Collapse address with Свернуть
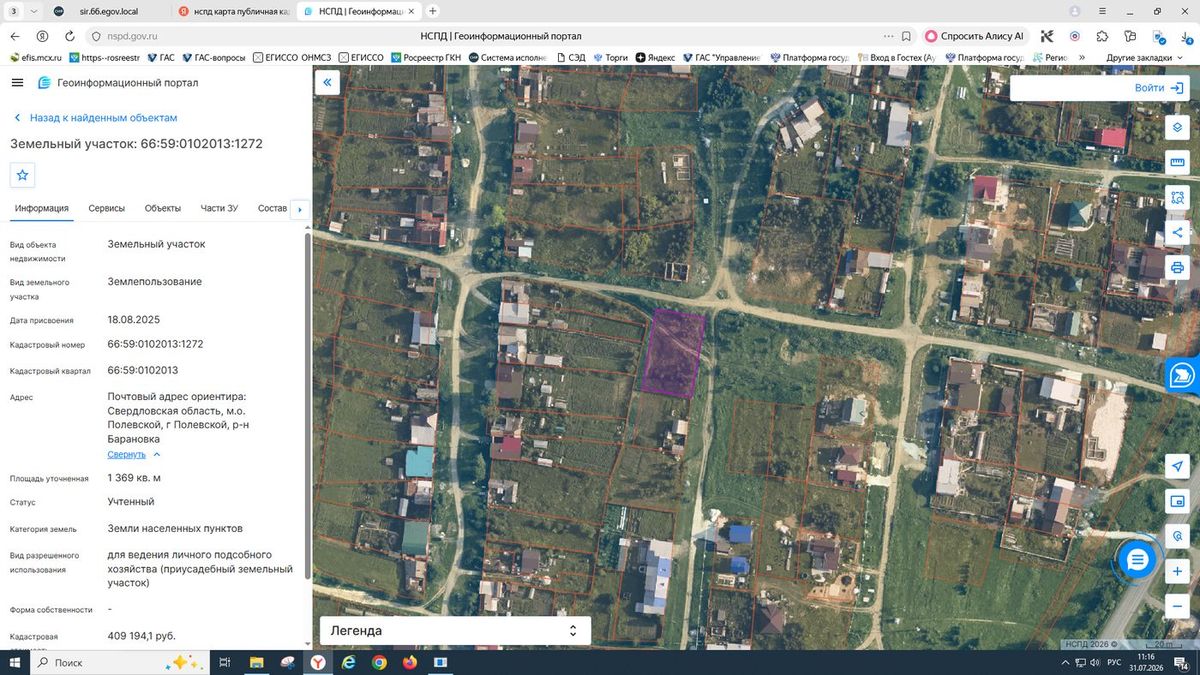 tap(134, 454)
